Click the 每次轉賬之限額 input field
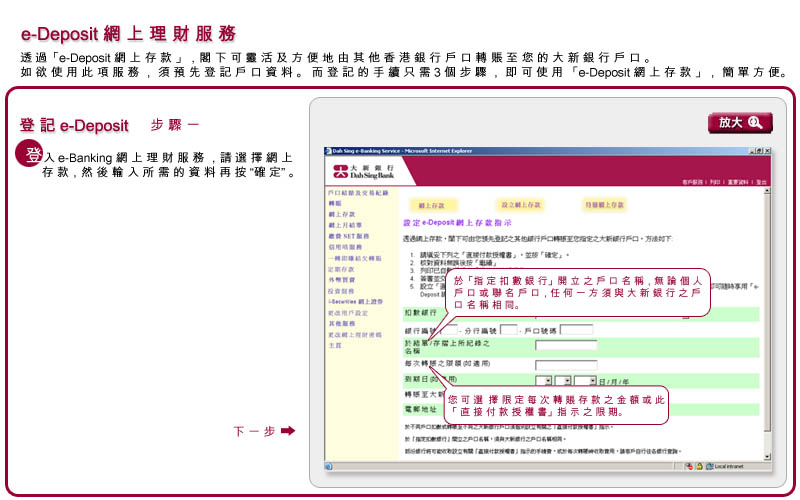This screenshot has width=800, height=500. 566,365
